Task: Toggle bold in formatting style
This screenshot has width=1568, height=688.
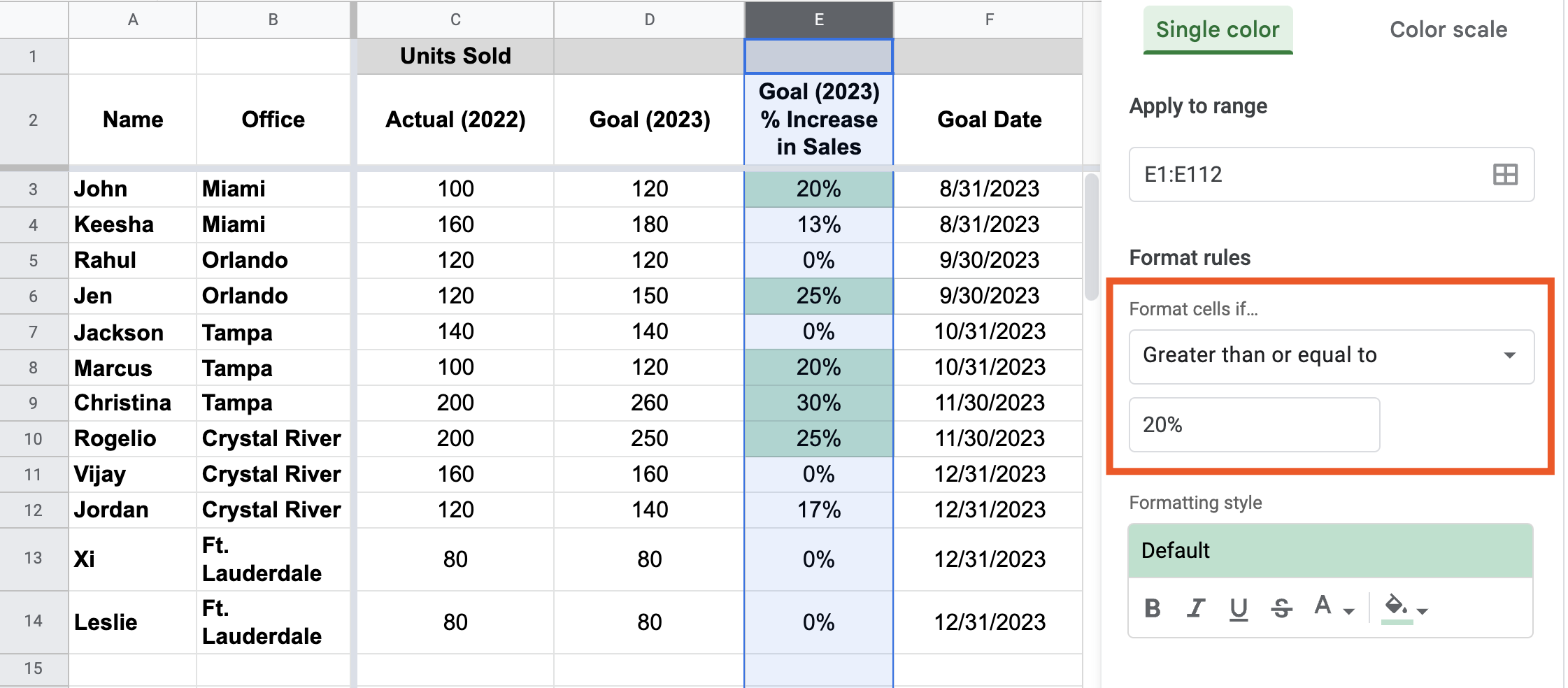Action: point(1153,608)
